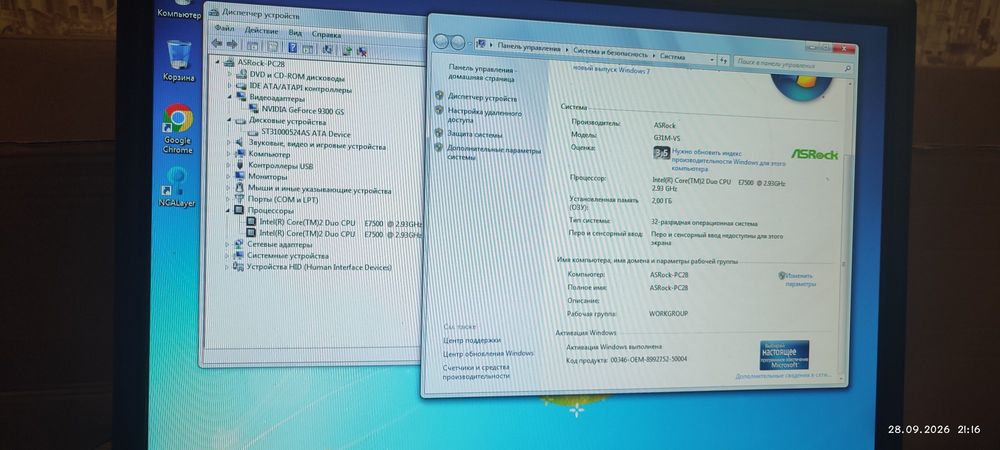The height and width of the screenshot is (450, 1000).
Task: Click DVD и CD-ROM дисководы drive icon
Action: (x=242, y=75)
